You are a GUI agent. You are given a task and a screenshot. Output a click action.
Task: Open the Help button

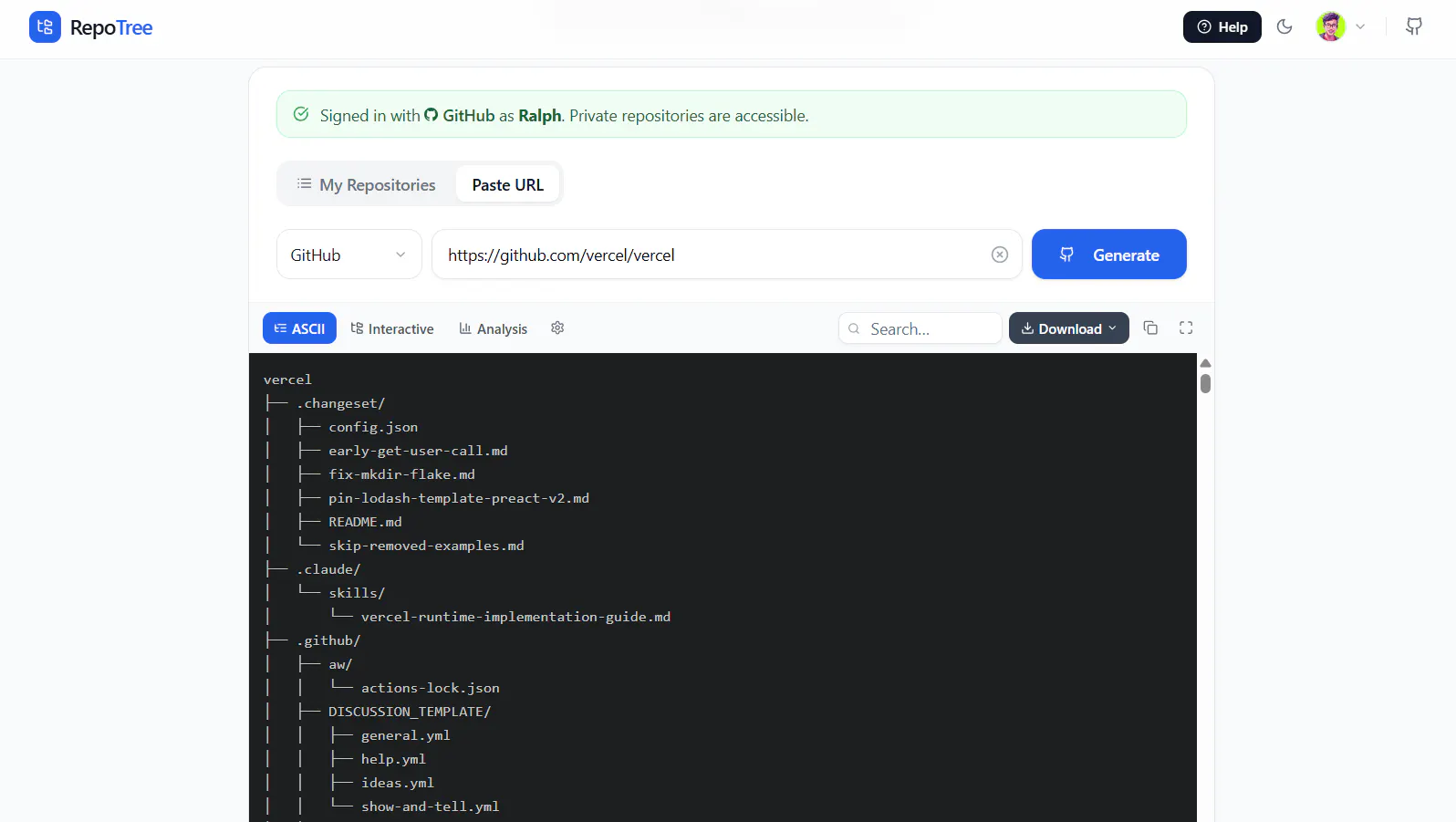tap(1222, 26)
